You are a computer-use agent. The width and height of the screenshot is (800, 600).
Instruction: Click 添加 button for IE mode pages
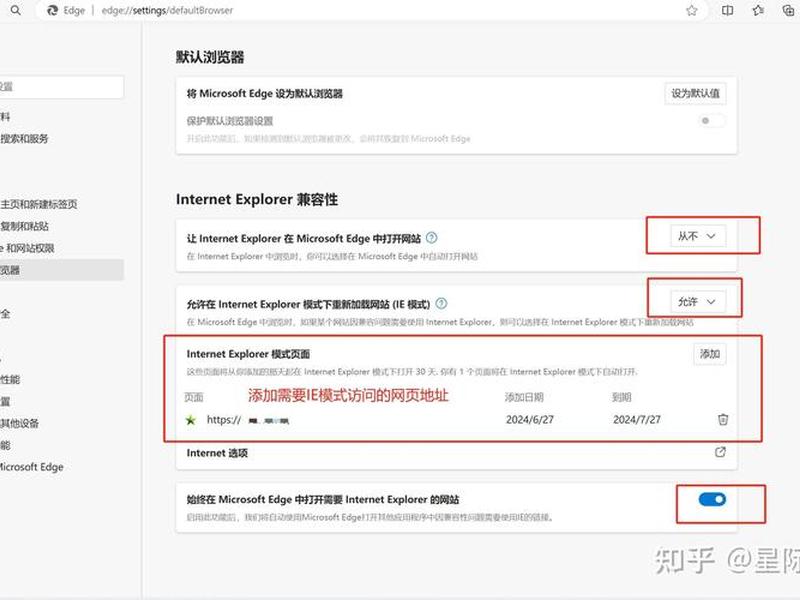click(710, 354)
